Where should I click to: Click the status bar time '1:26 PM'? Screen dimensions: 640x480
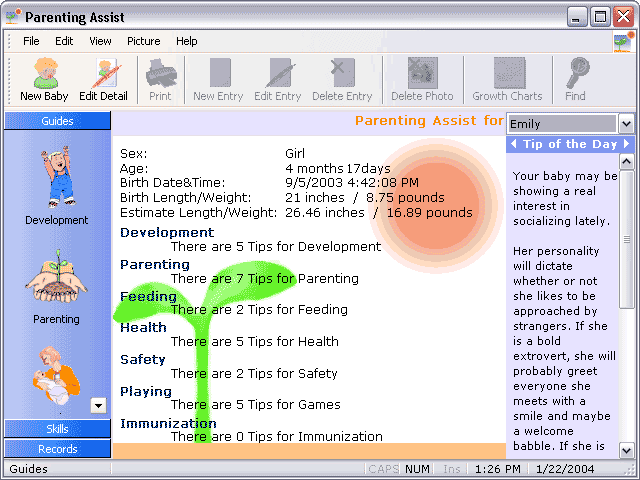(x=498, y=469)
